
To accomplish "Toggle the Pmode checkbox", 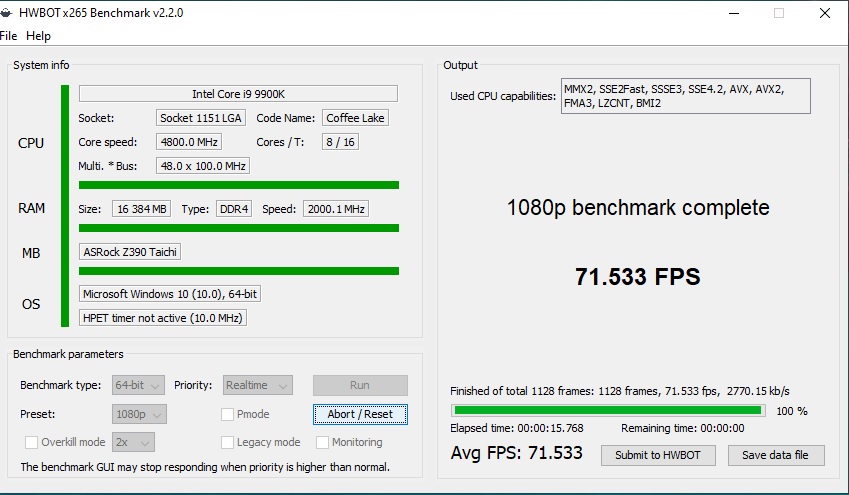I will point(227,414).
